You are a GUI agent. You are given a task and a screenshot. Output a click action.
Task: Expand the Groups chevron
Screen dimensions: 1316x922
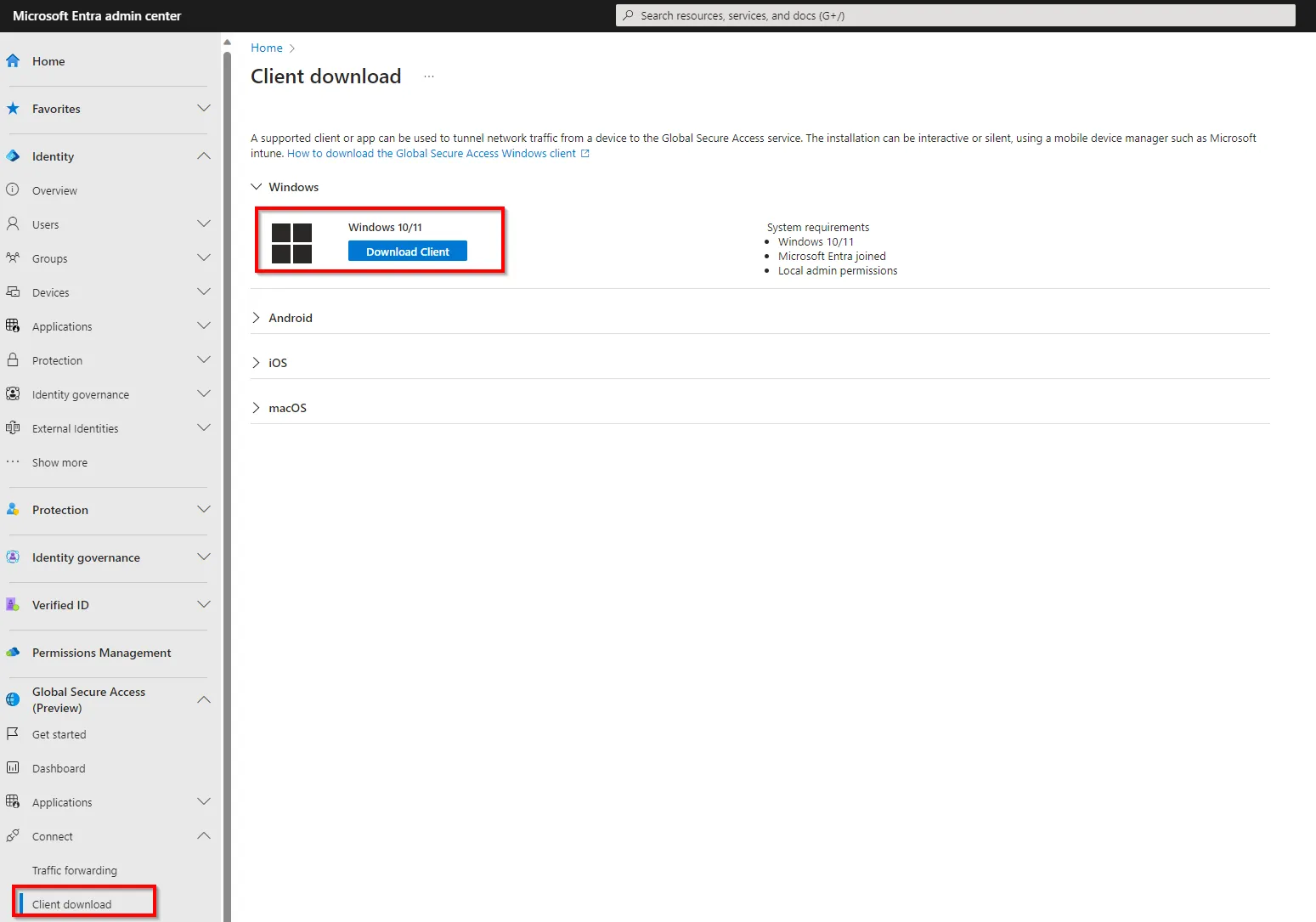point(204,258)
